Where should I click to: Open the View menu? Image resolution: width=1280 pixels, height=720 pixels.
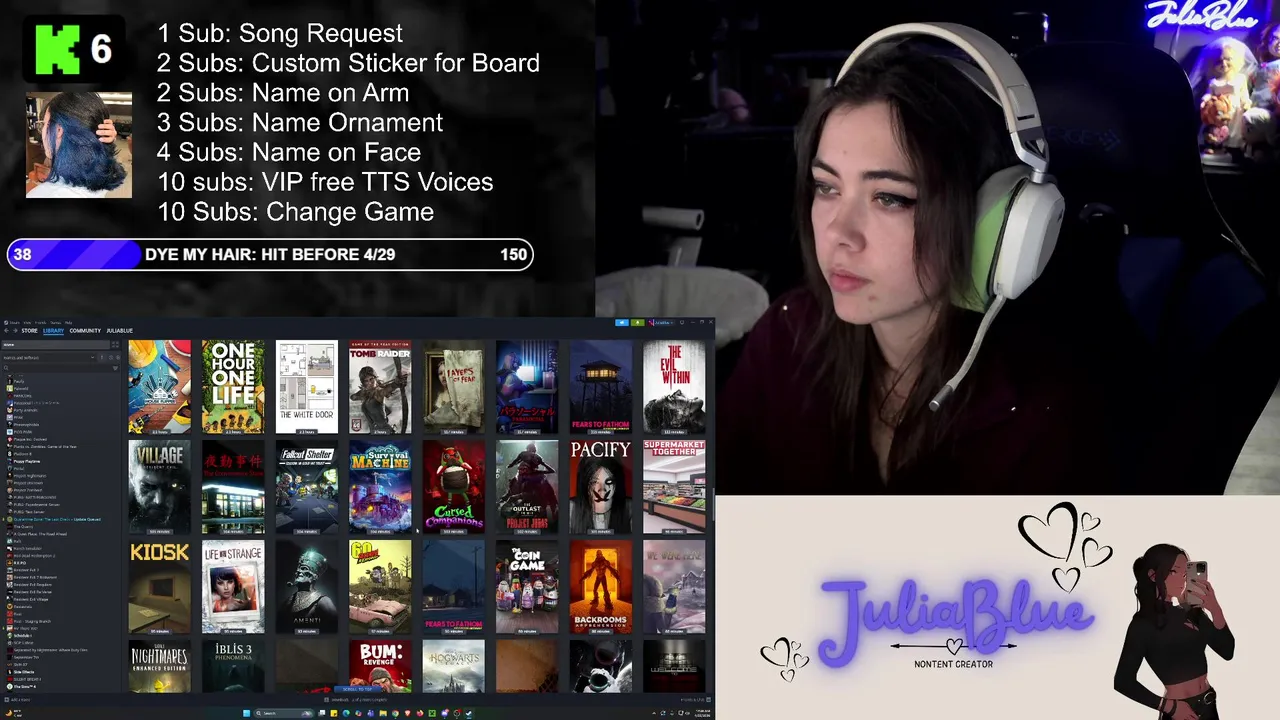coord(27,323)
